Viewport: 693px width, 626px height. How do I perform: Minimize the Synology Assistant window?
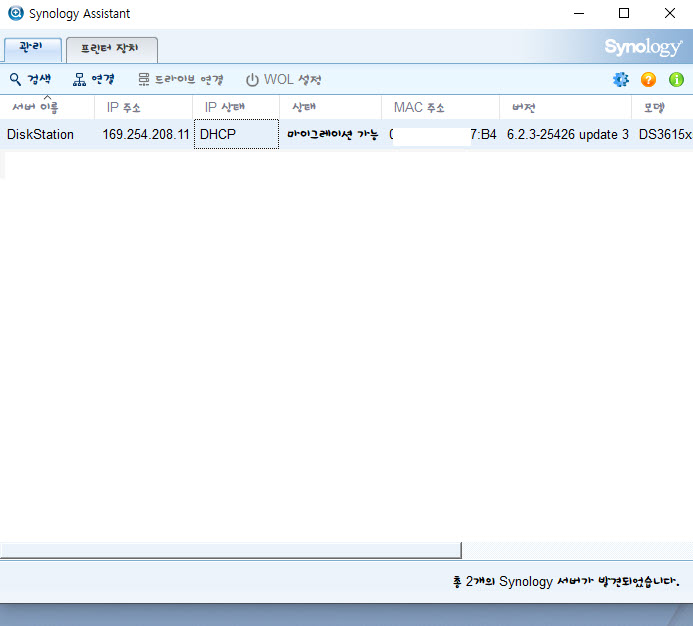(x=579, y=13)
